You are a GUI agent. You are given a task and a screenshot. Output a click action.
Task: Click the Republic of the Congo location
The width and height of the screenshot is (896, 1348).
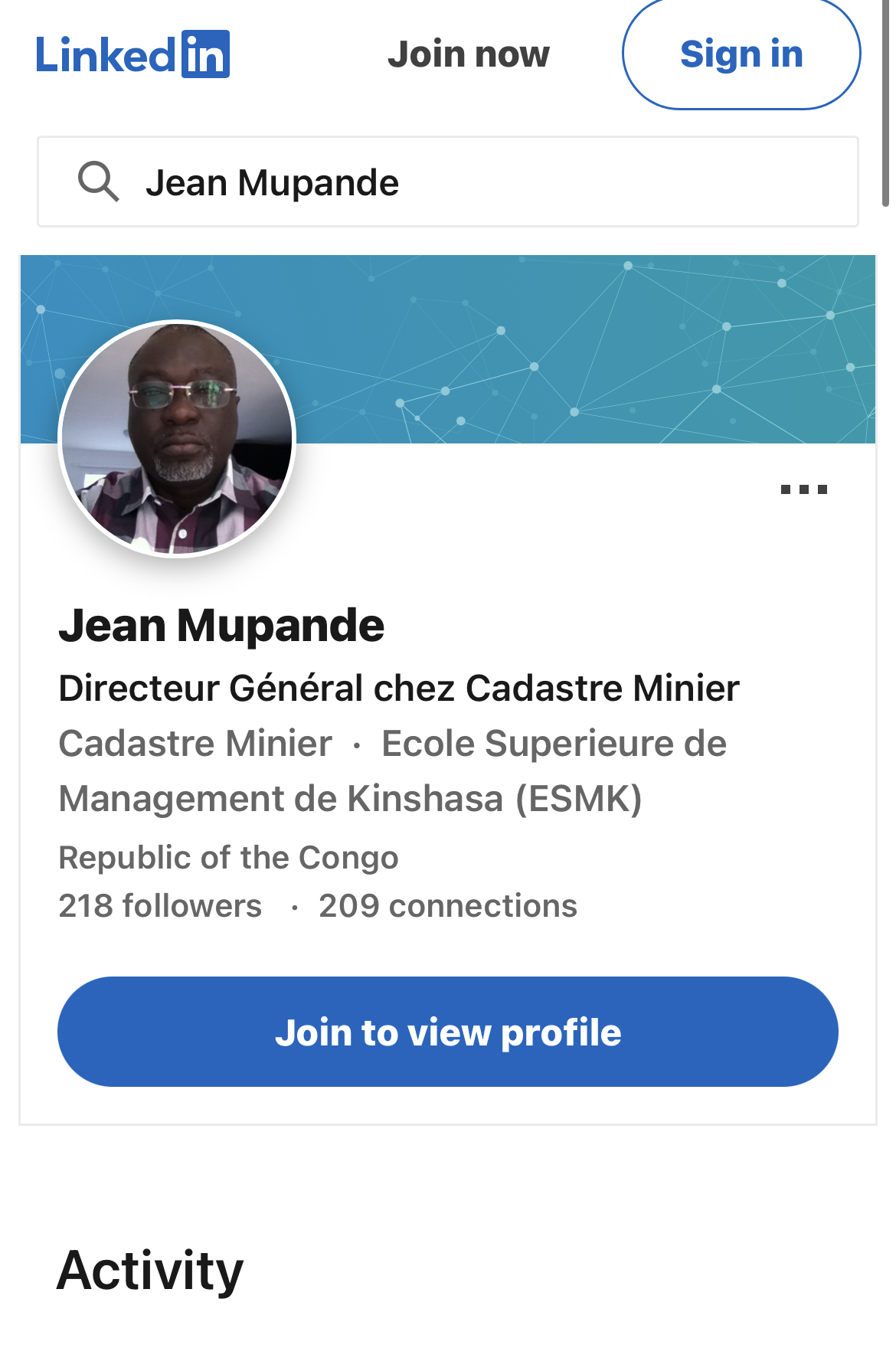[228, 858]
